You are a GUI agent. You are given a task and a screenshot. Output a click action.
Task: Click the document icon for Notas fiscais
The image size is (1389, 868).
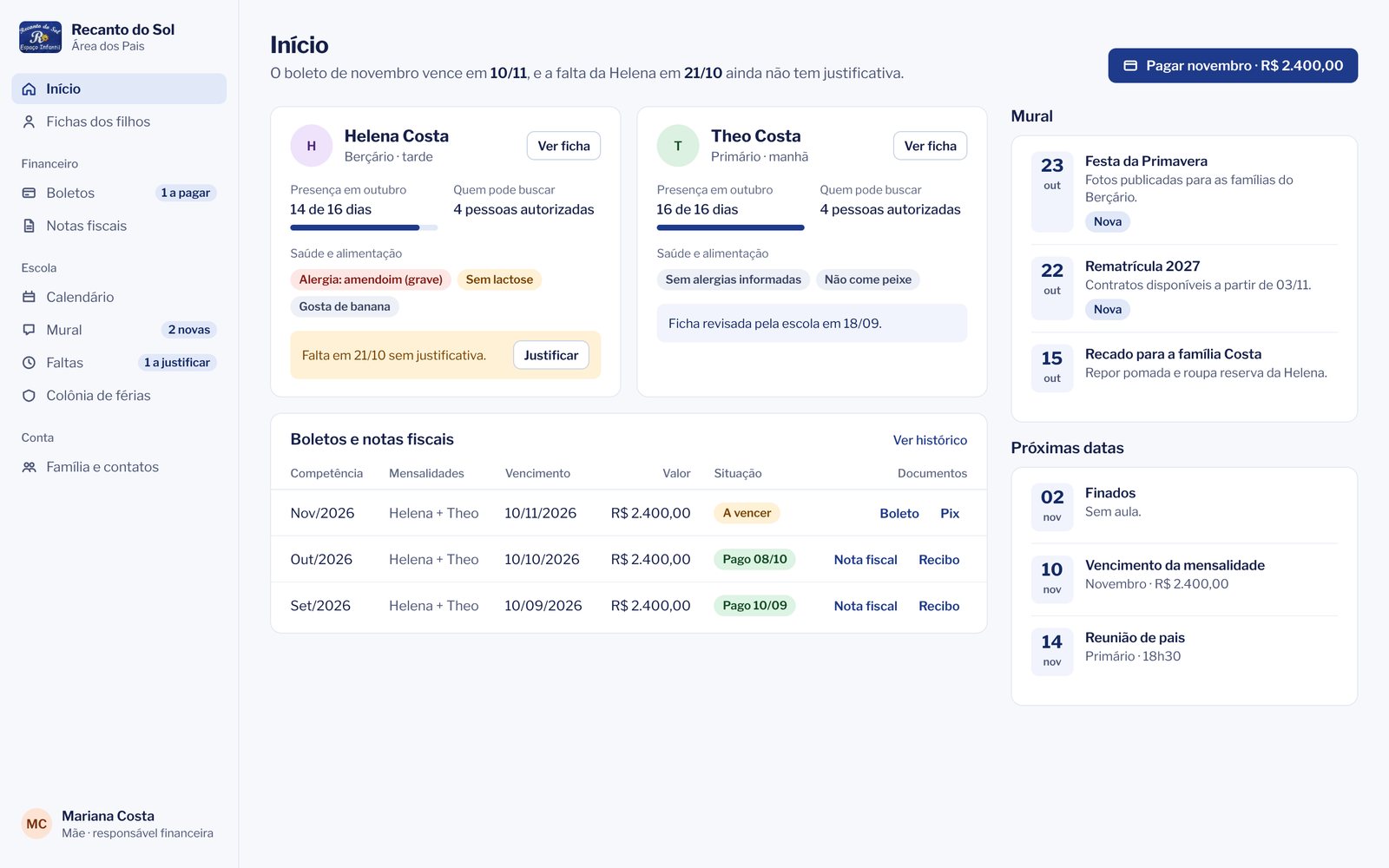pos(29,226)
